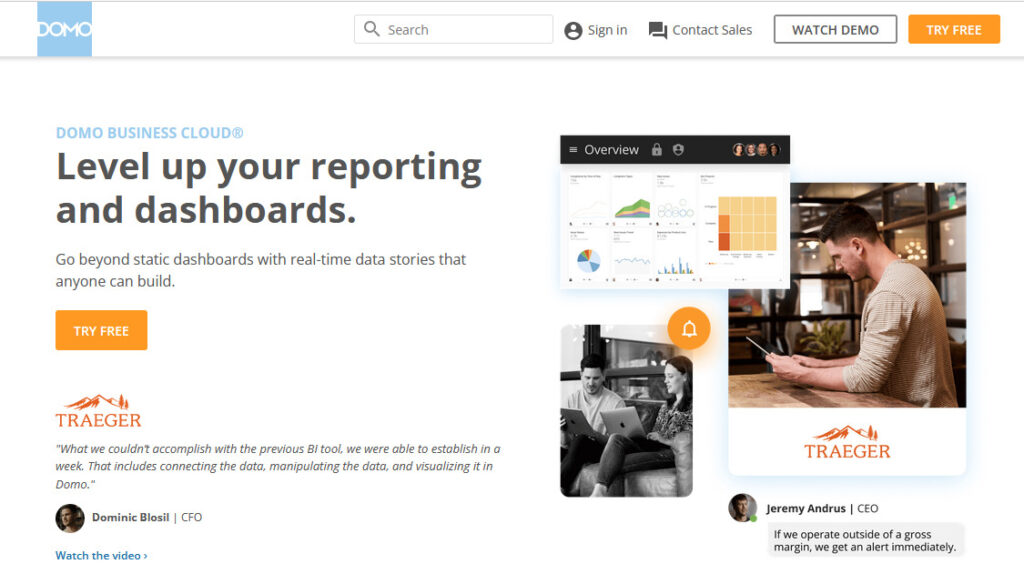Click the TRY FREE button in the header
Screen dimensions: 1024x584
pos(953,29)
